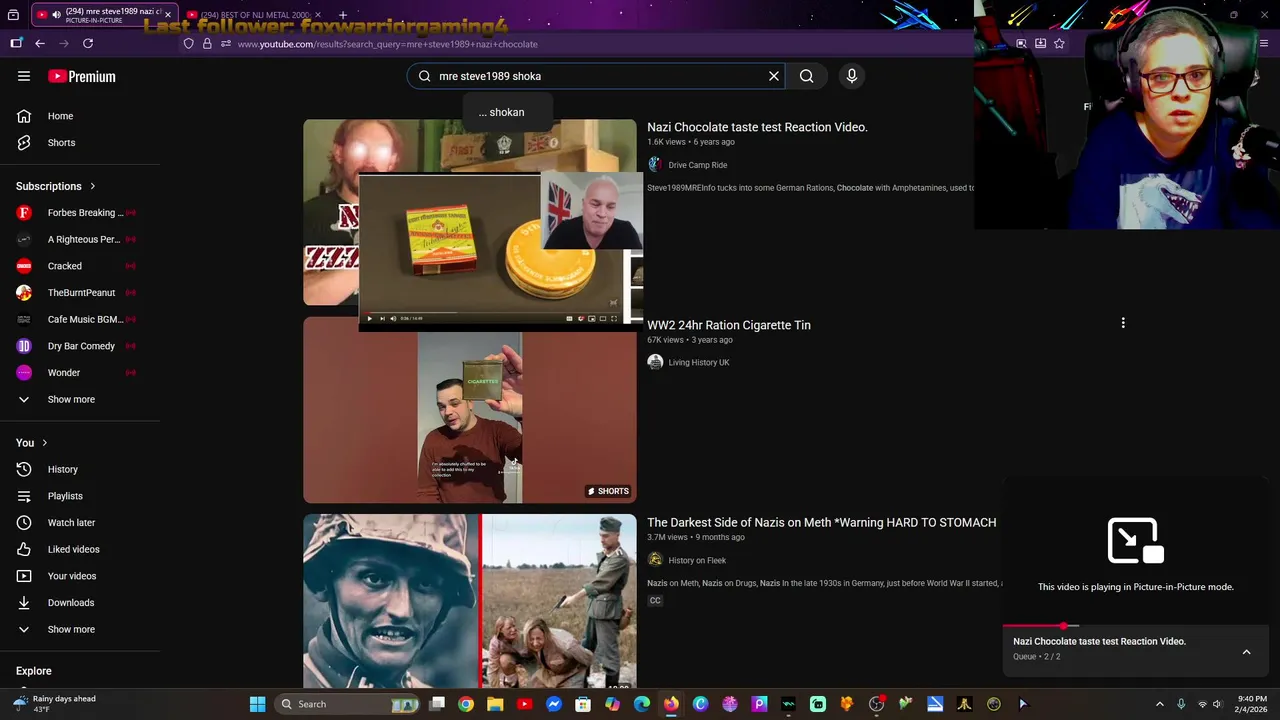The image size is (1280, 720).
Task: Toggle picture-in-picture in preview player
Action: pos(592,318)
